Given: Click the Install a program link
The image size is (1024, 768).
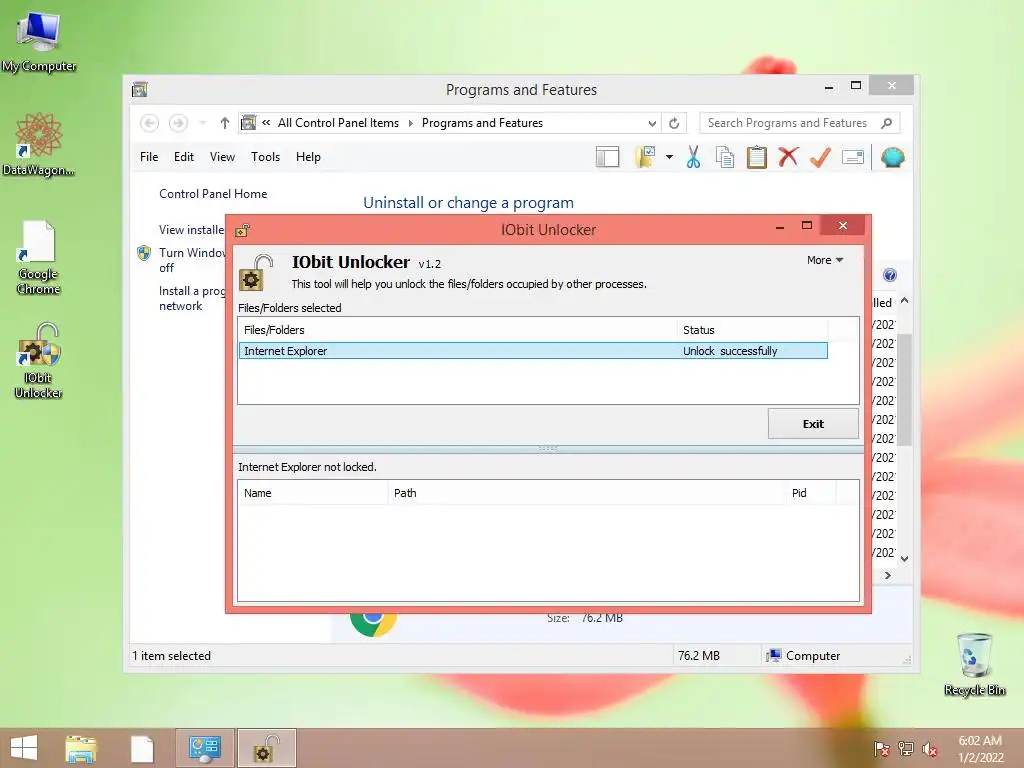Looking at the screenshot, I should pyautogui.click(x=192, y=298).
